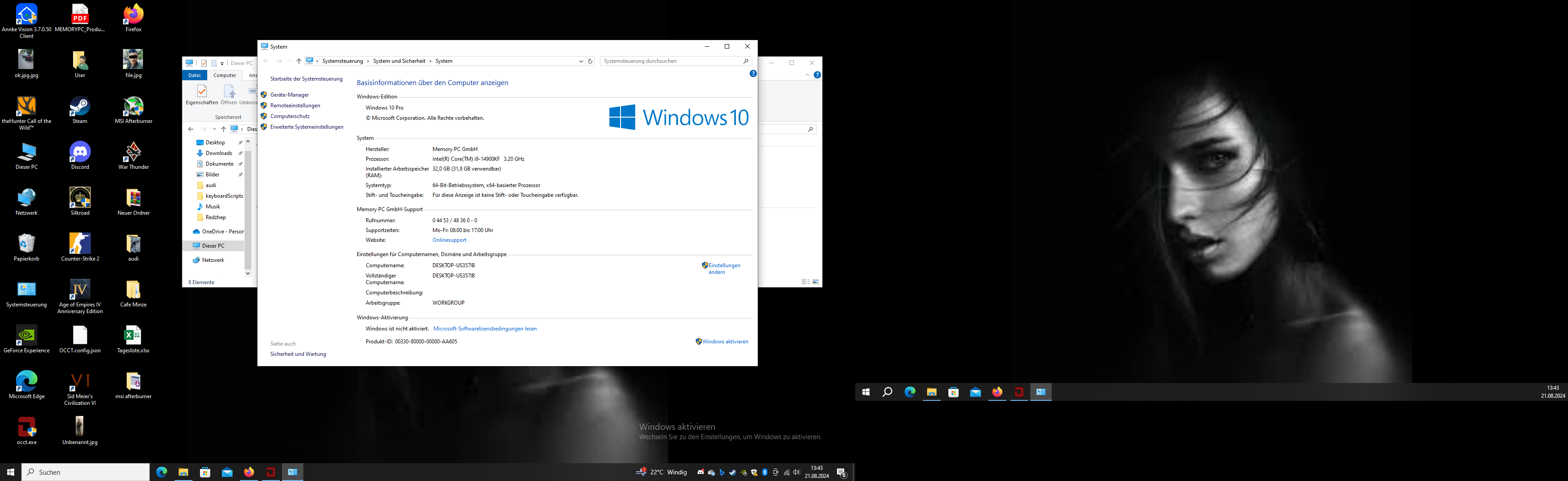Screen dimensions: 1568x481
Task: Switch to the Computer ribbon tab
Action: tap(225, 76)
